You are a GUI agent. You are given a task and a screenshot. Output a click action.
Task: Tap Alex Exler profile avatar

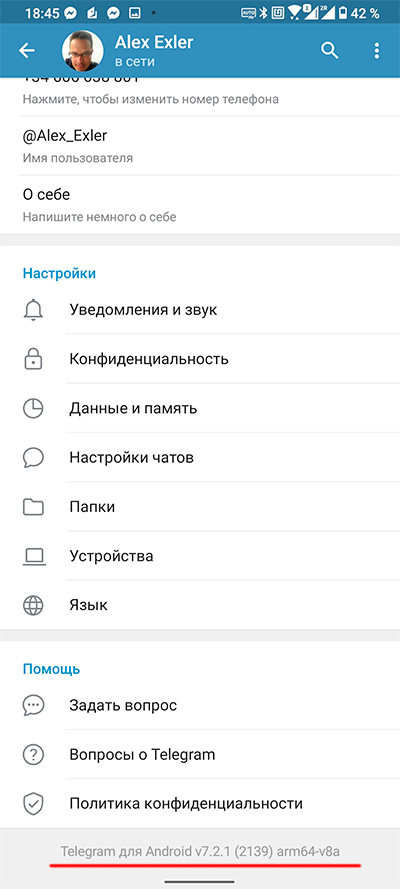click(x=83, y=51)
